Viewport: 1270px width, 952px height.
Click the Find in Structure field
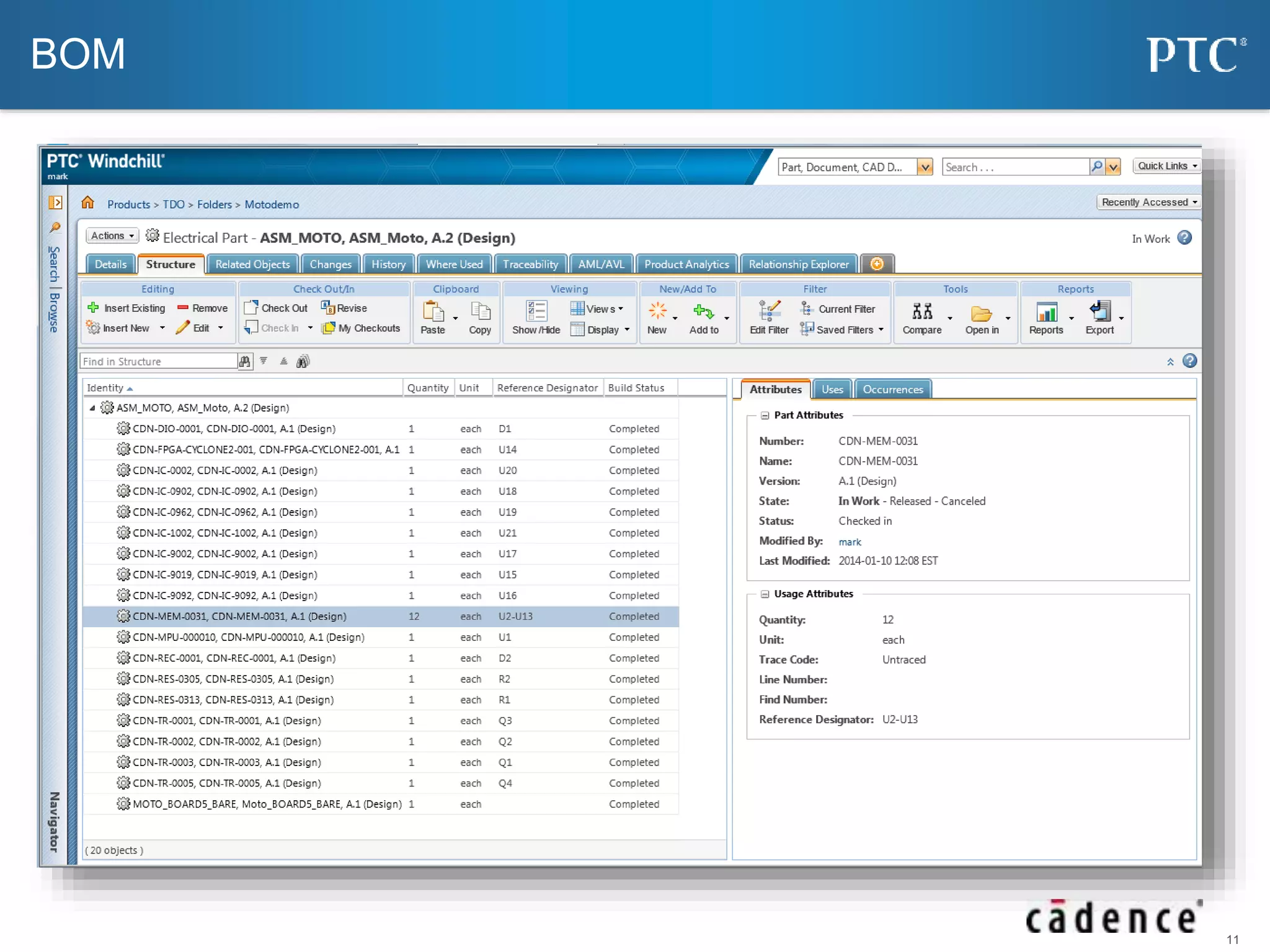[x=158, y=361]
